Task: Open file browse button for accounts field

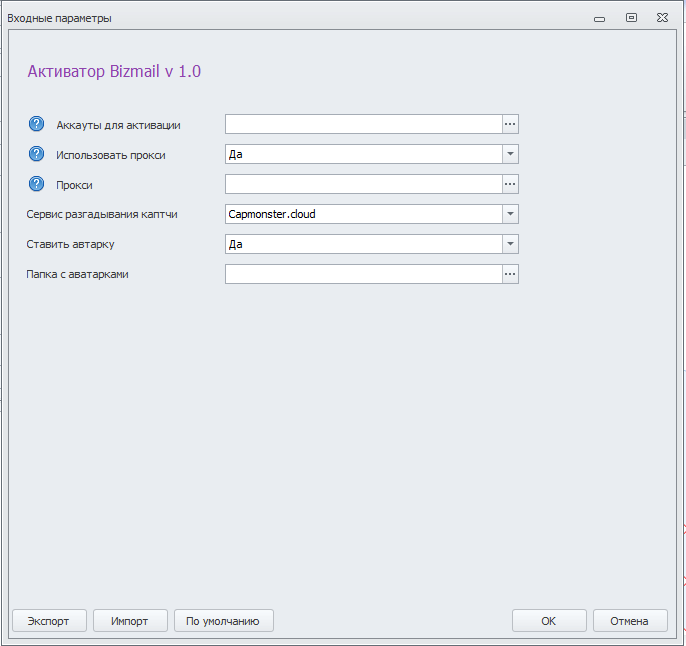Action: [x=510, y=124]
